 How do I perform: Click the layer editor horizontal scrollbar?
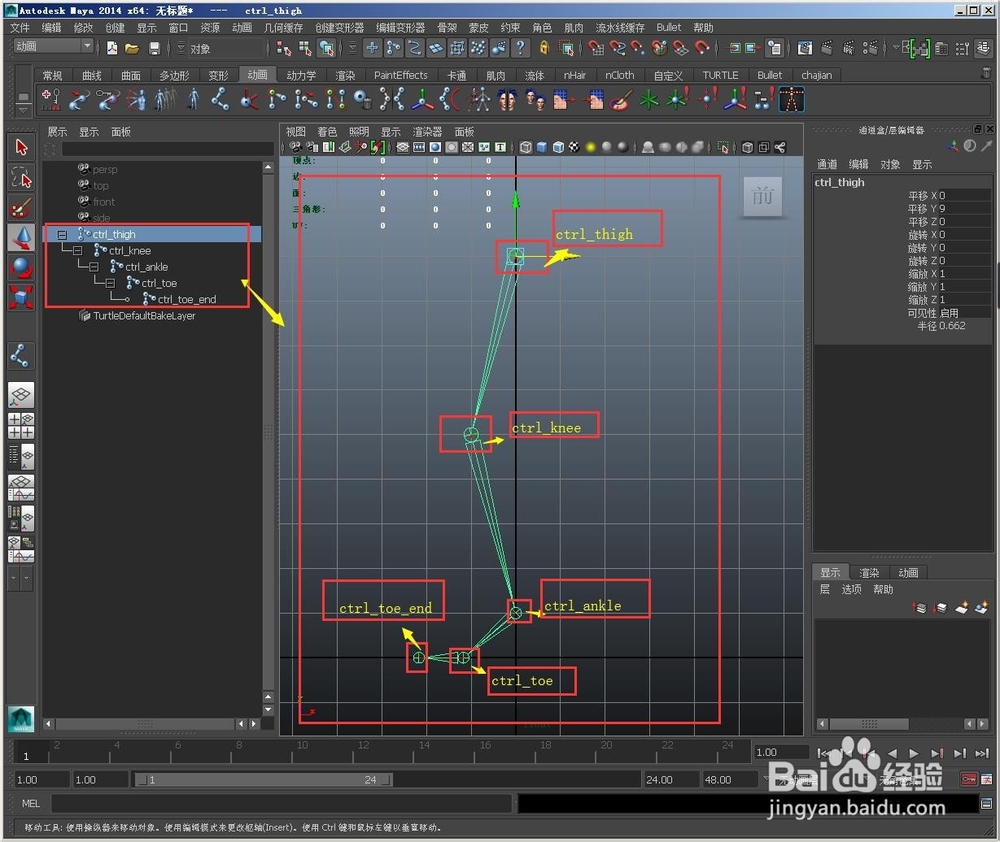tap(869, 724)
